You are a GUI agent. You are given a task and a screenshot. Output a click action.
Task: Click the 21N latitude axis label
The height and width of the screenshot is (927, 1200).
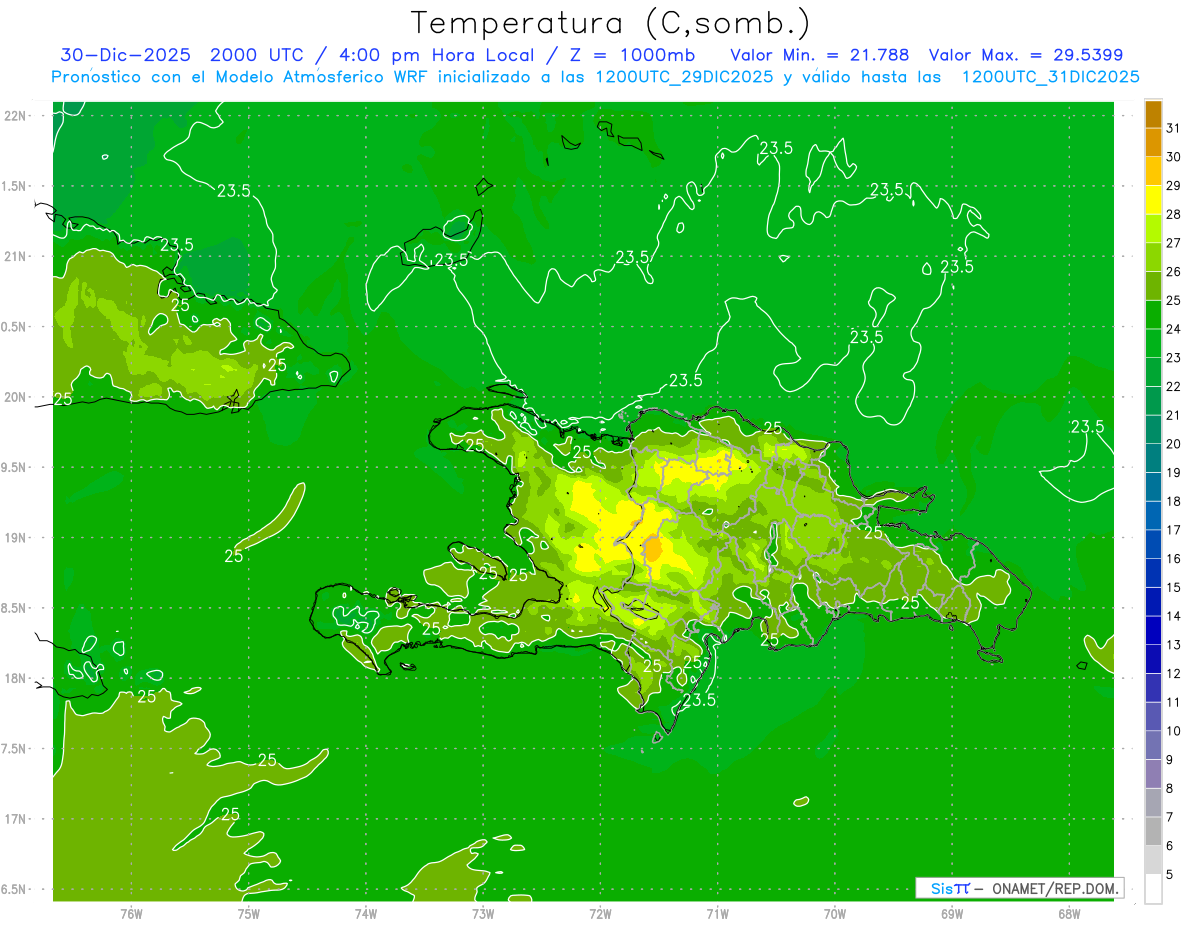pos(17,256)
